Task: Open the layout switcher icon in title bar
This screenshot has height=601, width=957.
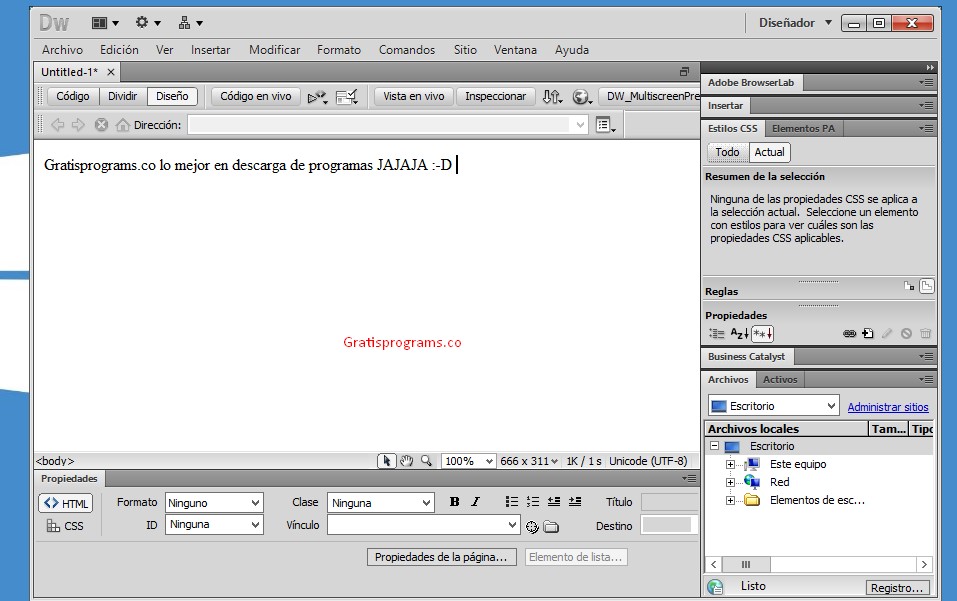Action: click(104, 23)
